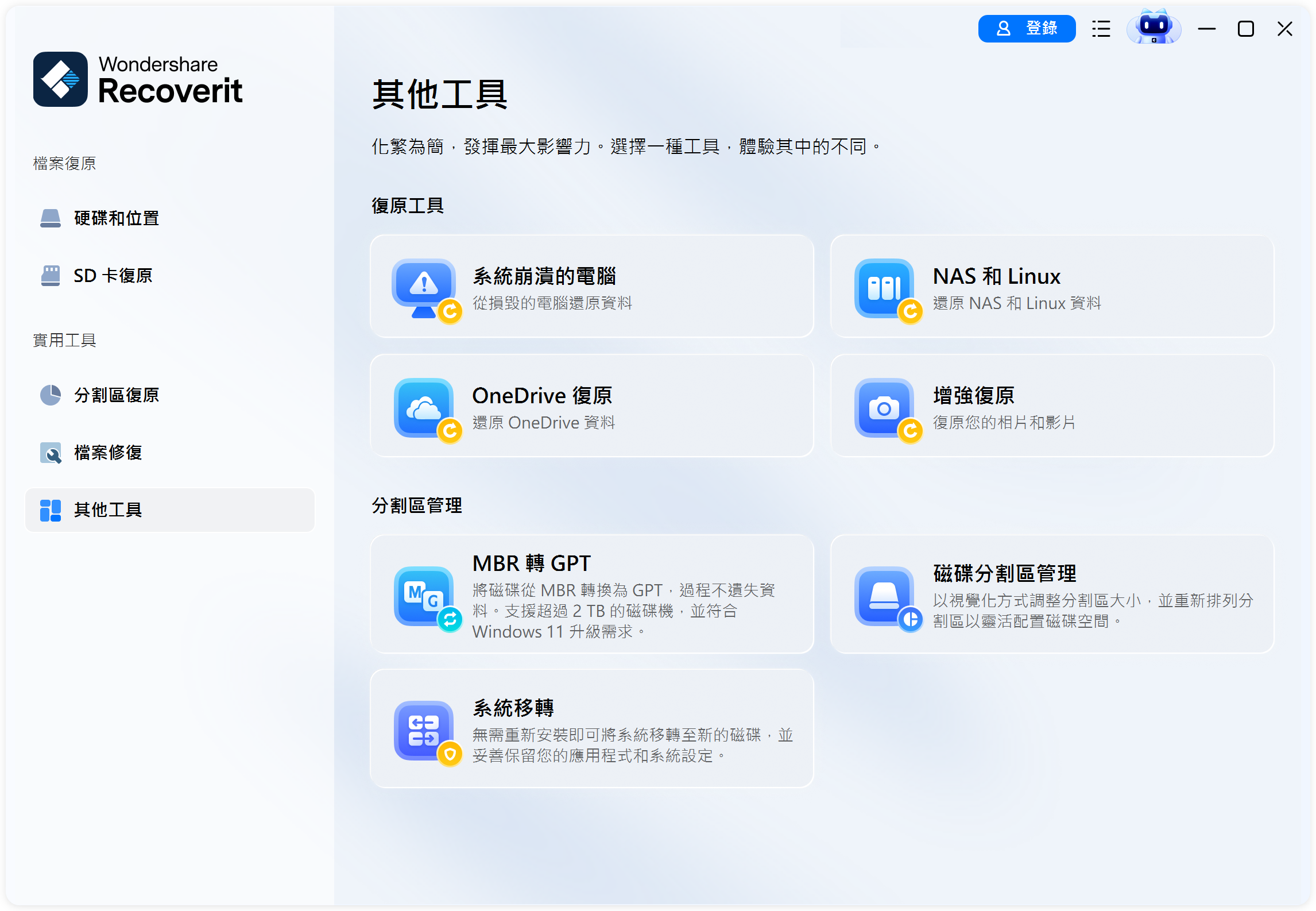Minimize the Recoverit window
The width and height of the screenshot is (1316, 911).
click(1206, 29)
